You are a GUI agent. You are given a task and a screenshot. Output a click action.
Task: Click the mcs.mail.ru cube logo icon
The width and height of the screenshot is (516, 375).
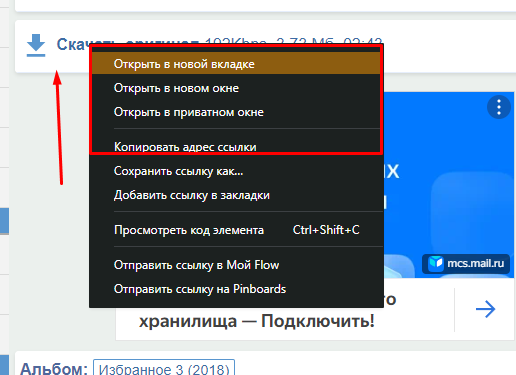coord(435,263)
